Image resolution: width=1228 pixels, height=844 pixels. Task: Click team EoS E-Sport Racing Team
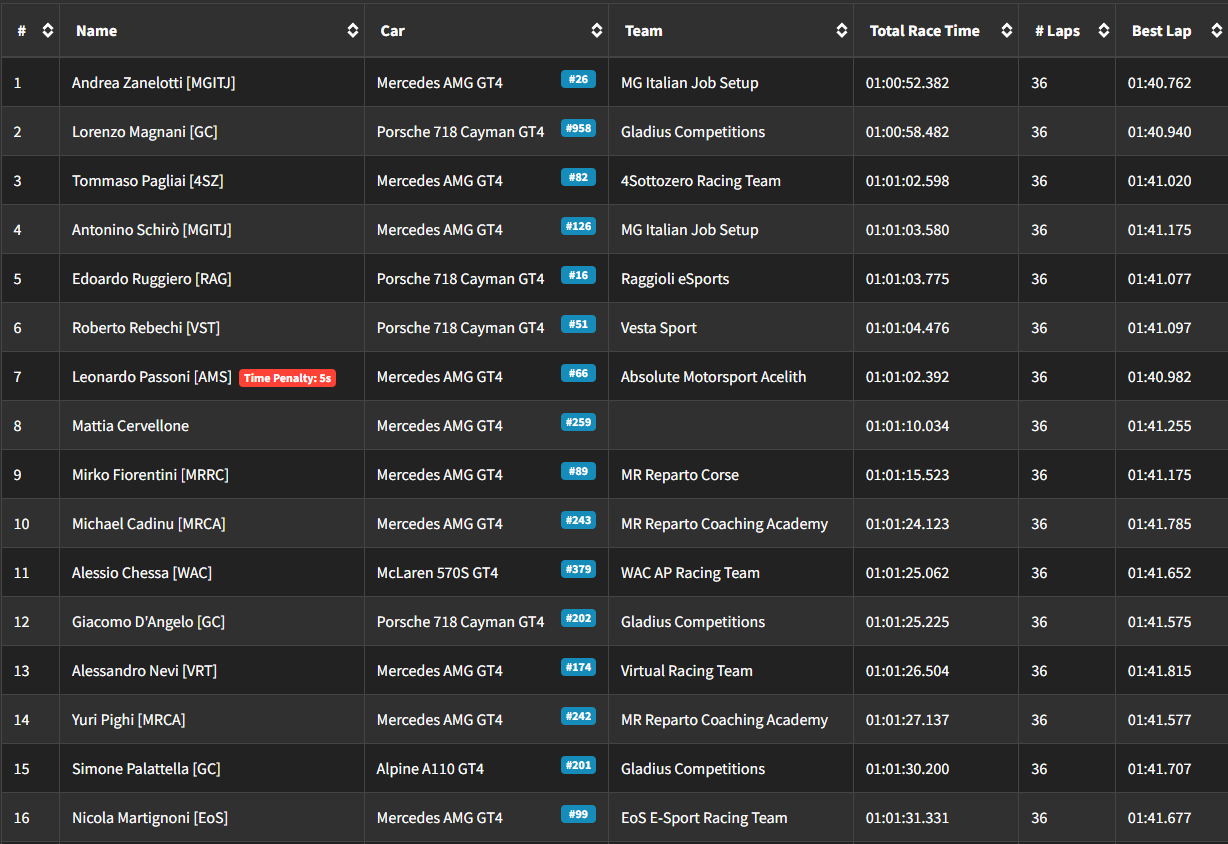704,818
